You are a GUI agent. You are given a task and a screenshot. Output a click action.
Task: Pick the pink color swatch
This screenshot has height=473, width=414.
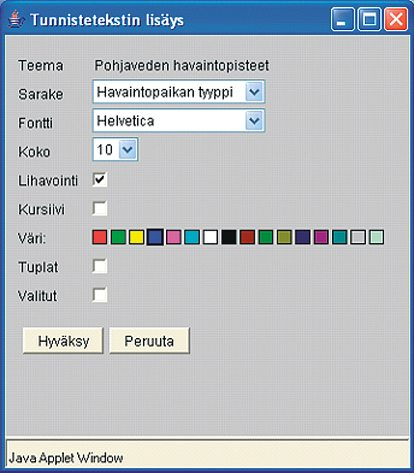point(174,237)
